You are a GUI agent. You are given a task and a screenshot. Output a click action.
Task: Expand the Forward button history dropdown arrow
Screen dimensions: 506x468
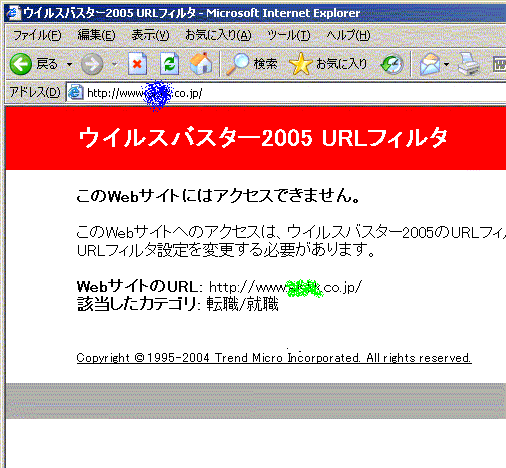(x=114, y=64)
